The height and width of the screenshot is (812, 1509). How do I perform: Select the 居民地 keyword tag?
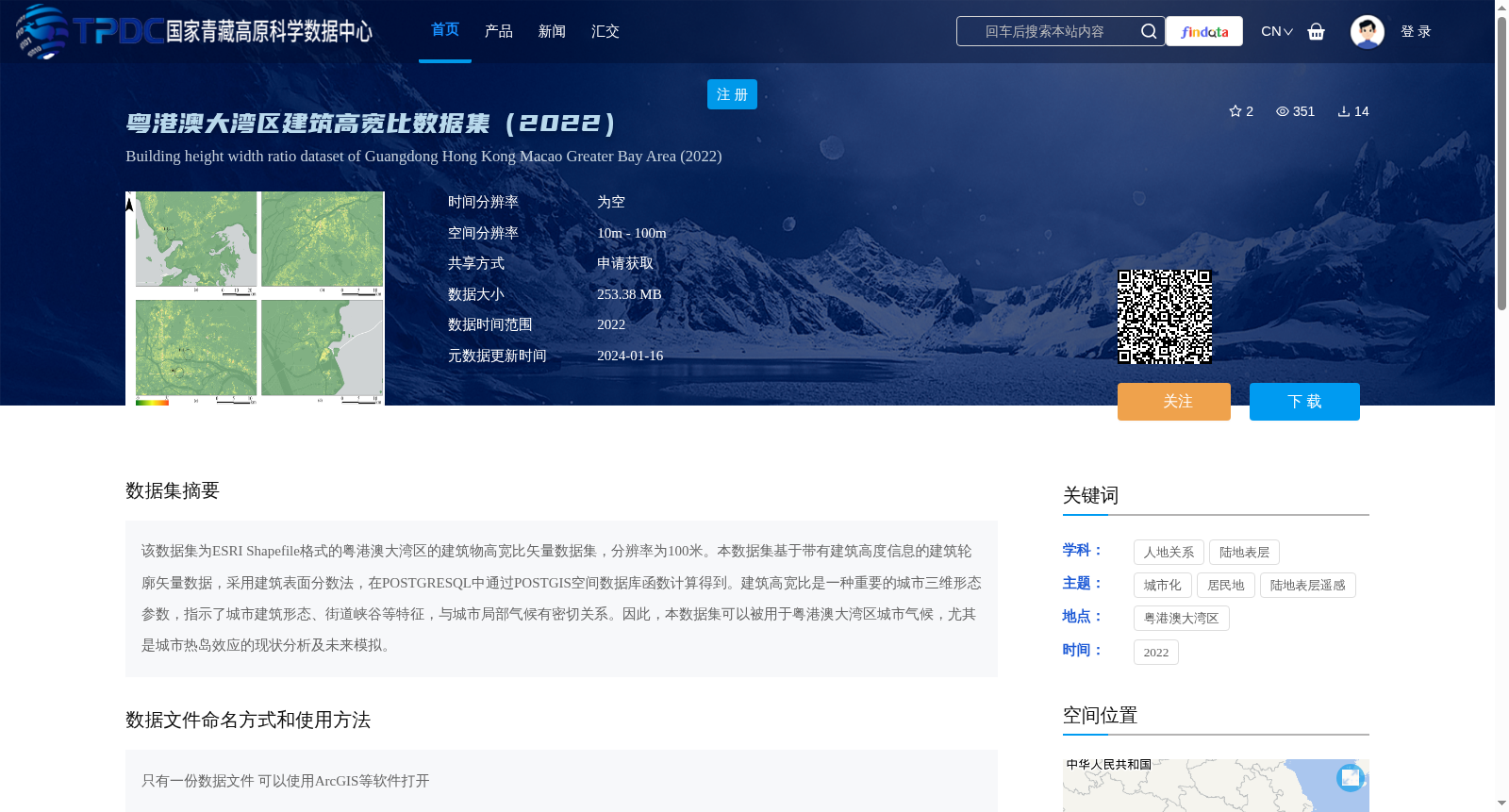click(1226, 586)
